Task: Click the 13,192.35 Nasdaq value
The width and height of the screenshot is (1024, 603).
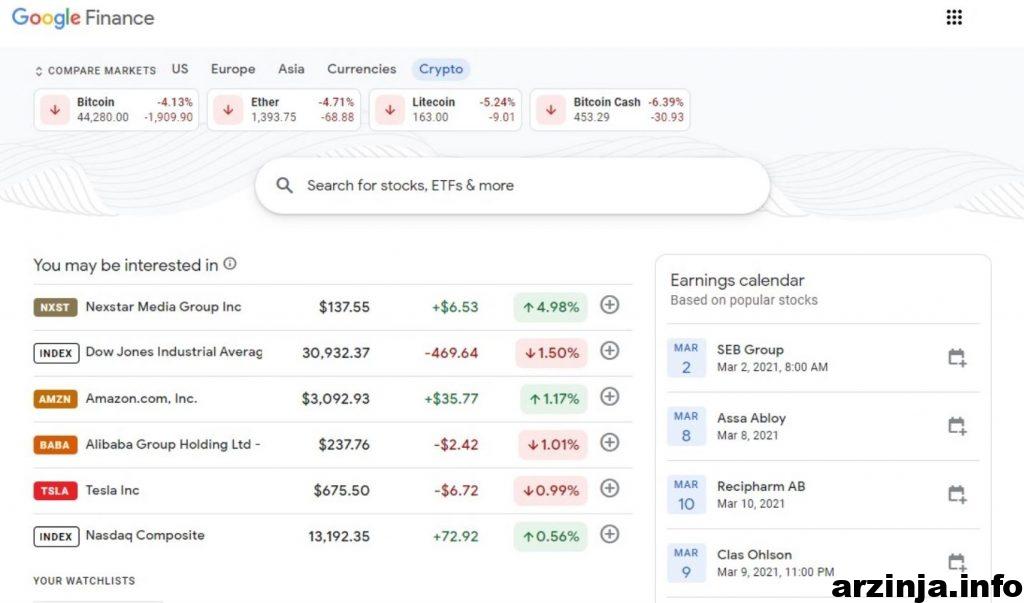Action: click(339, 536)
